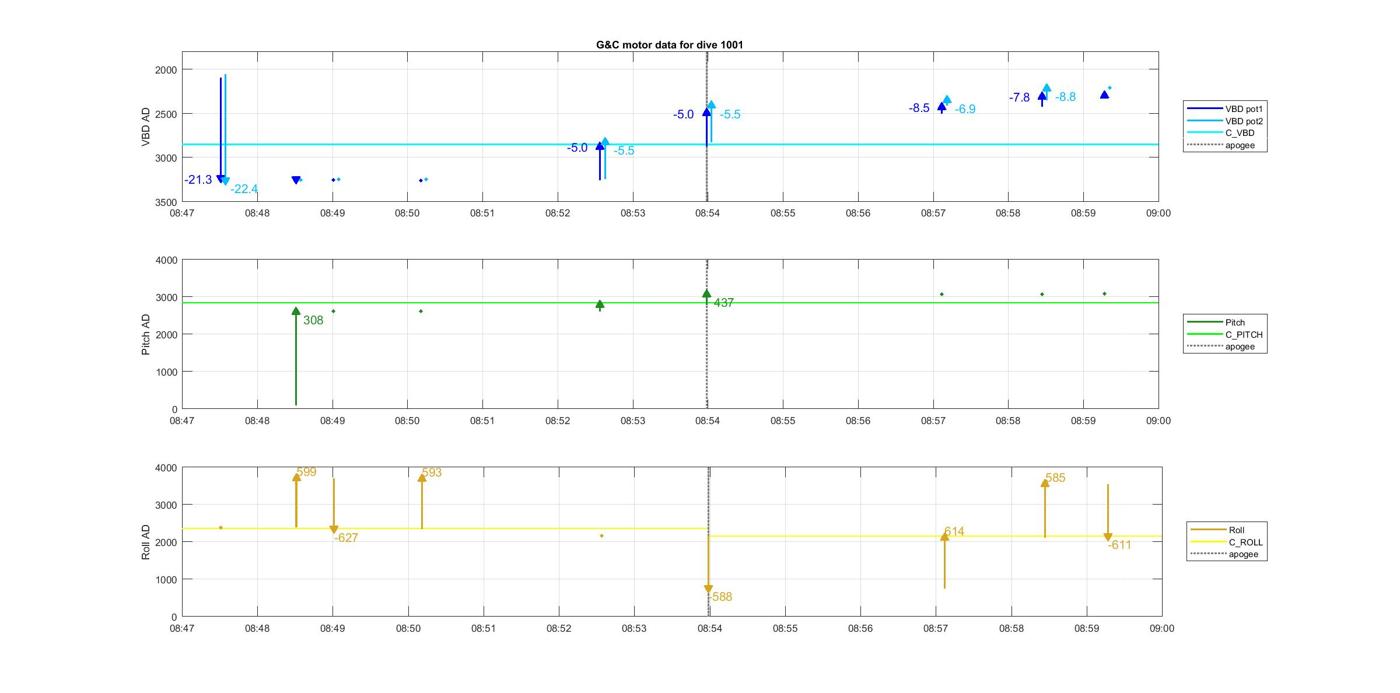Click the title "G&C motor data for dive 1001"

669,45
